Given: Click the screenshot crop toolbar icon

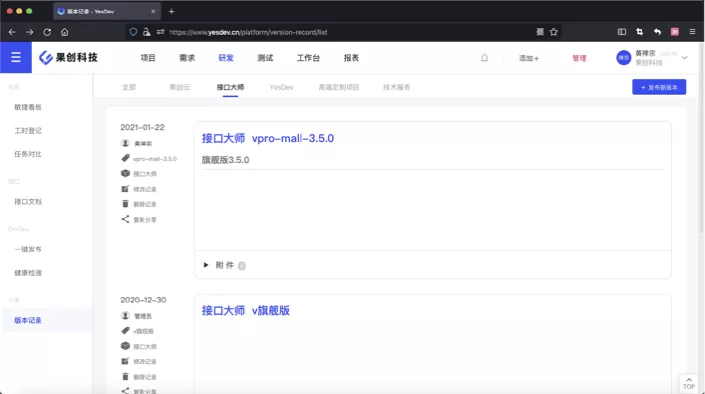Looking at the screenshot, I should point(639,31).
